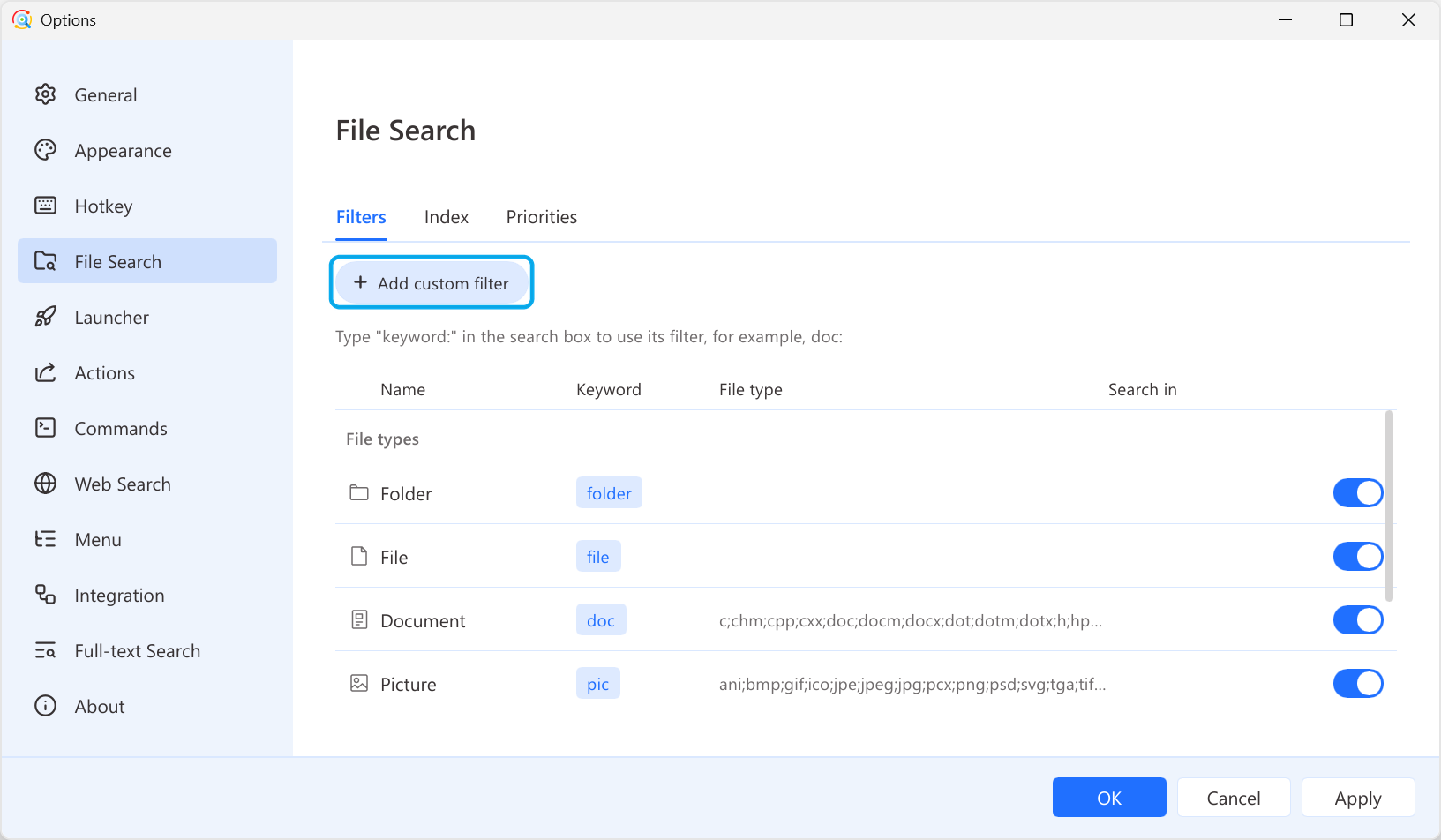Viewport: 1441px width, 840px height.
Task: Click the Keyword column header
Action: coord(609,389)
